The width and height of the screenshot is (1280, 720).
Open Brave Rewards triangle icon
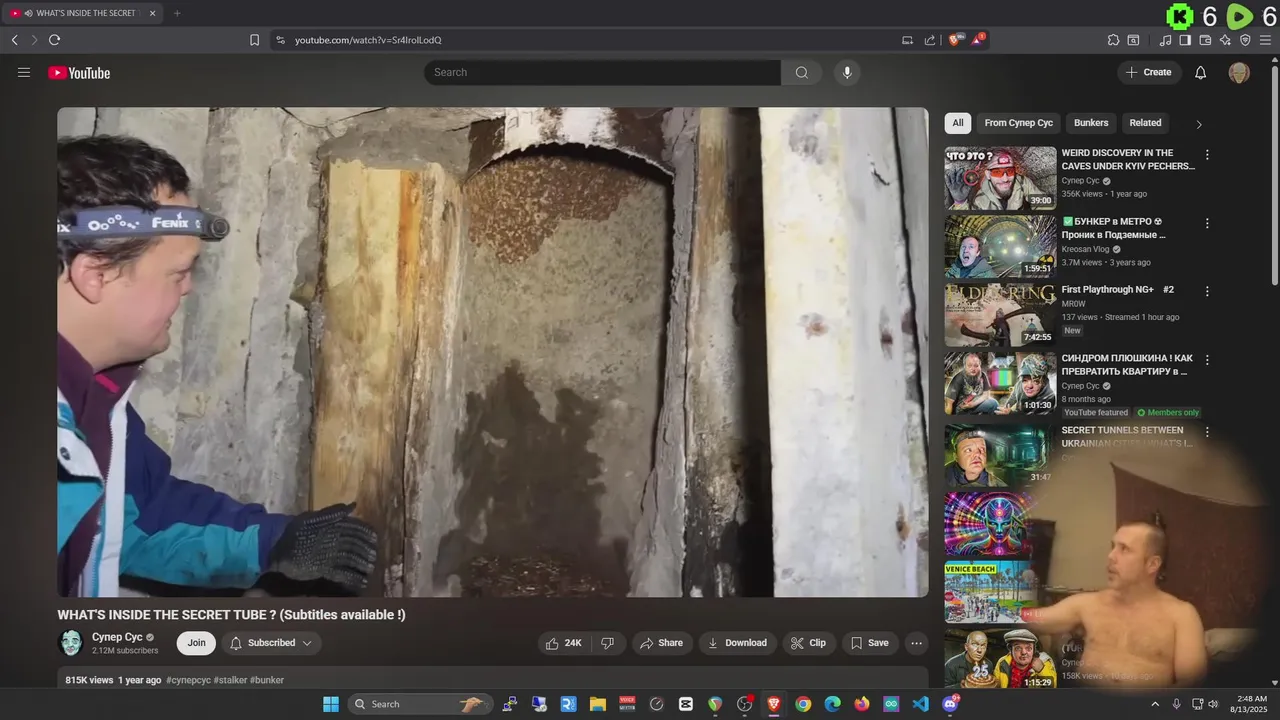coord(979,40)
